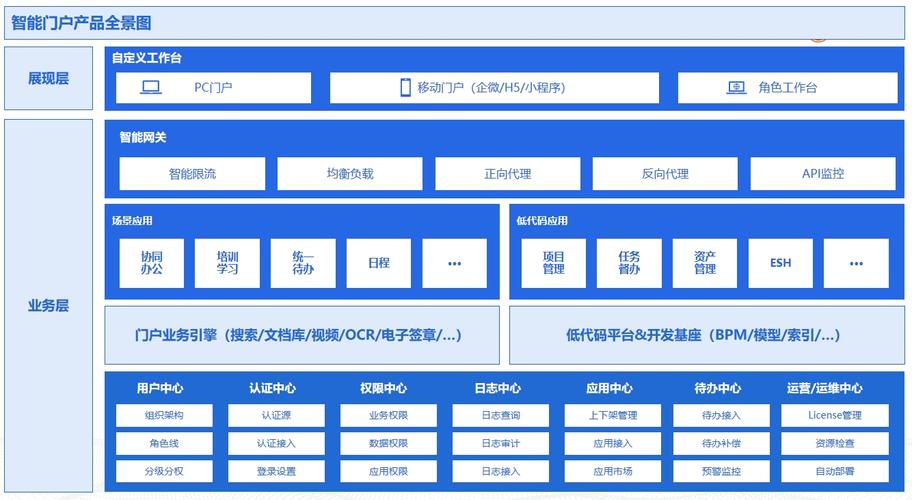Viewport: 912px width, 500px height.
Task: Select the PC门户 label
Action: tap(213, 88)
